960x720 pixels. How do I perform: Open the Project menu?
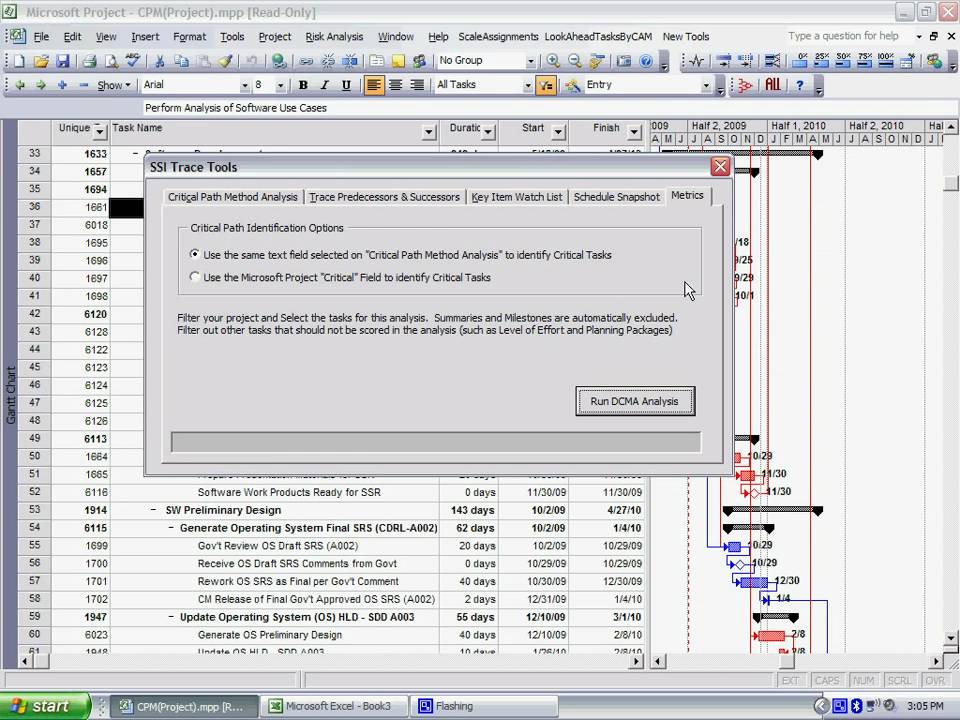point(274,37)
